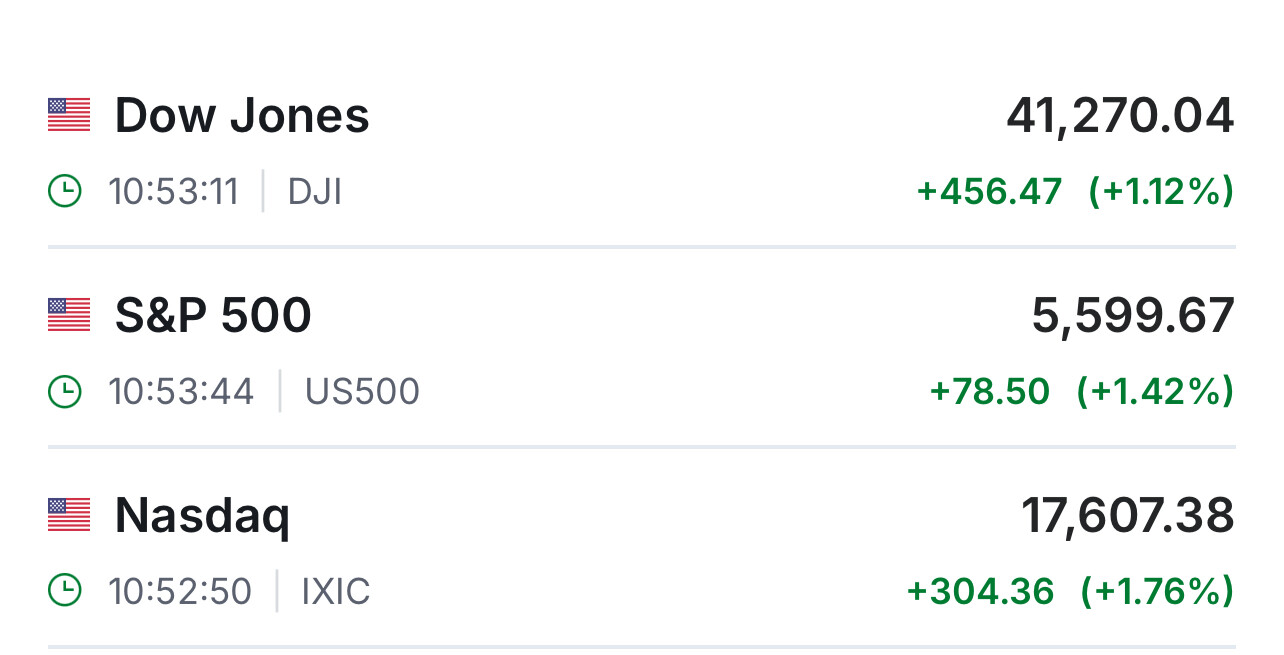Click the Dow Jones timestamp 10:53:11

[x=174, y=191]
